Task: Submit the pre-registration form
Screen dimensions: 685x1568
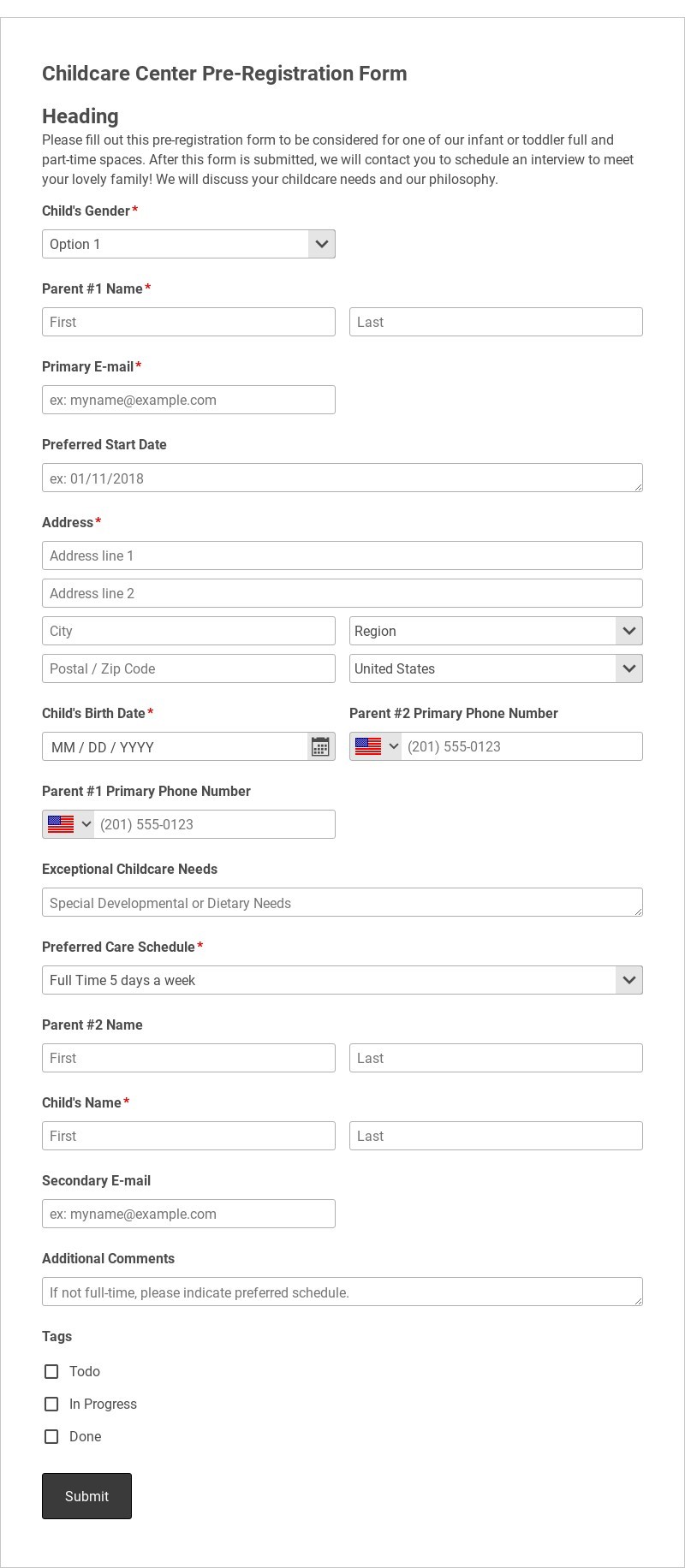Action: (x=86, y=1496)
